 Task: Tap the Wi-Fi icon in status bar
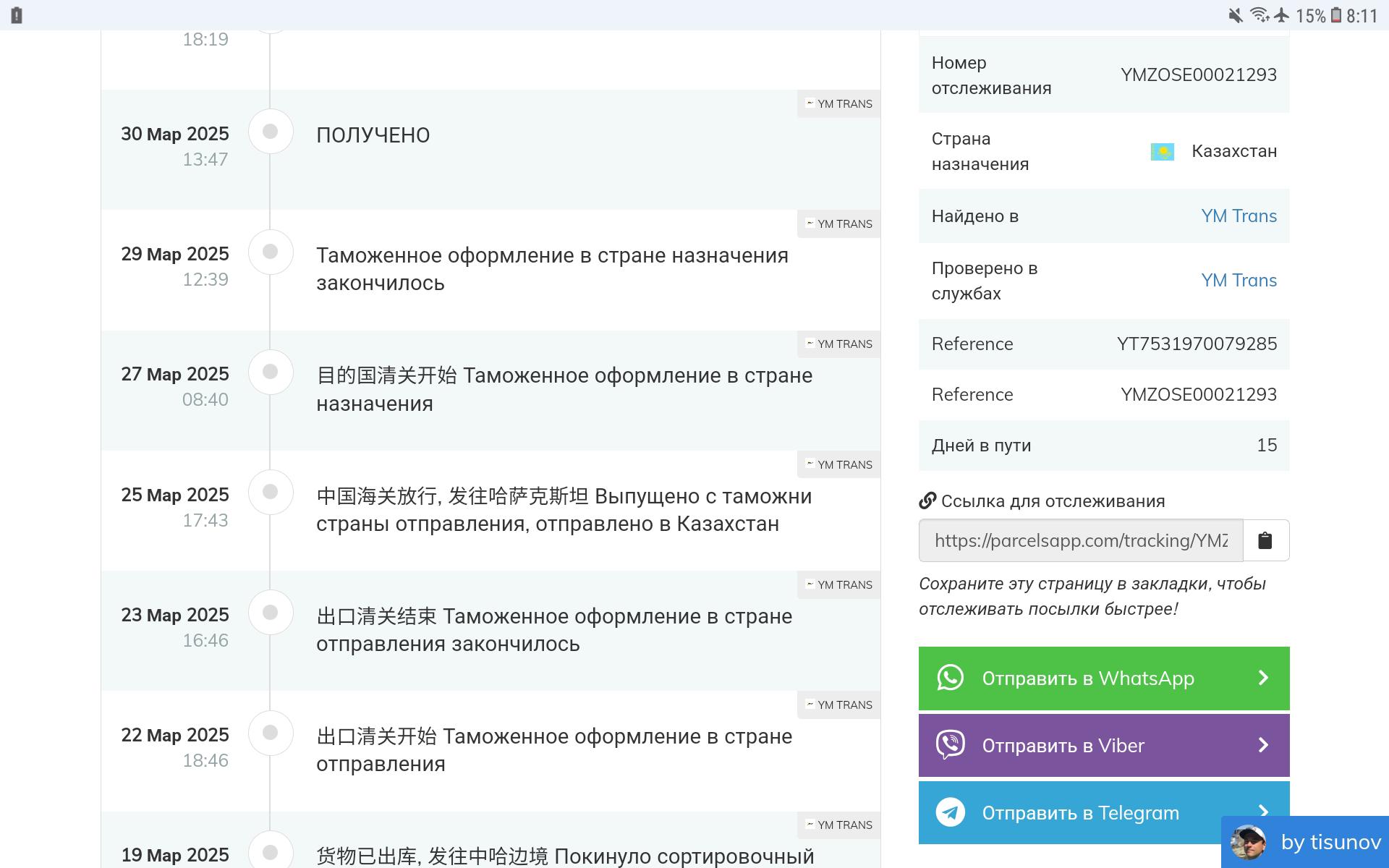(x=1259, y=15)
